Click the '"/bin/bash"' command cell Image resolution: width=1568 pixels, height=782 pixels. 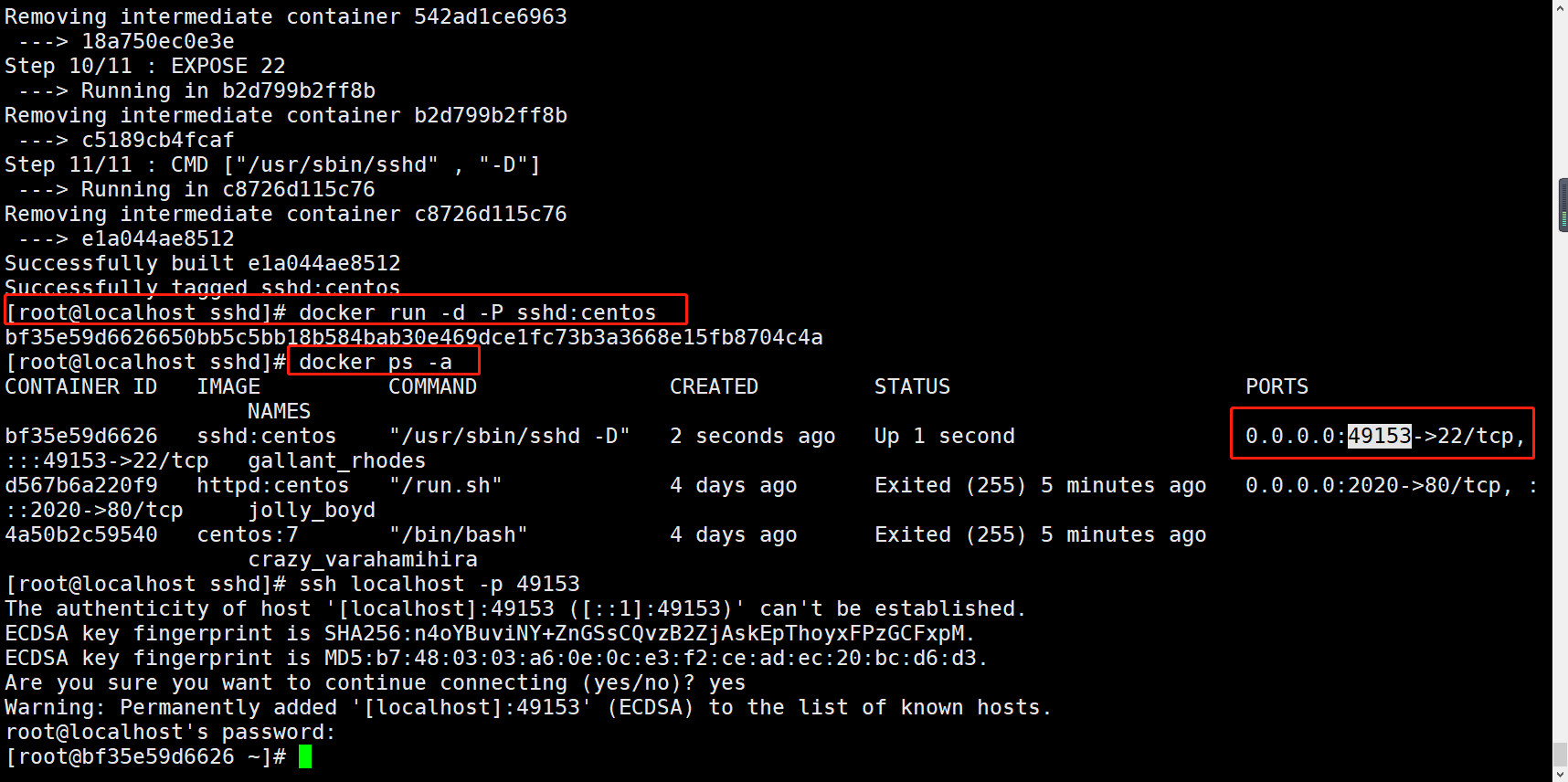[459, 534]
